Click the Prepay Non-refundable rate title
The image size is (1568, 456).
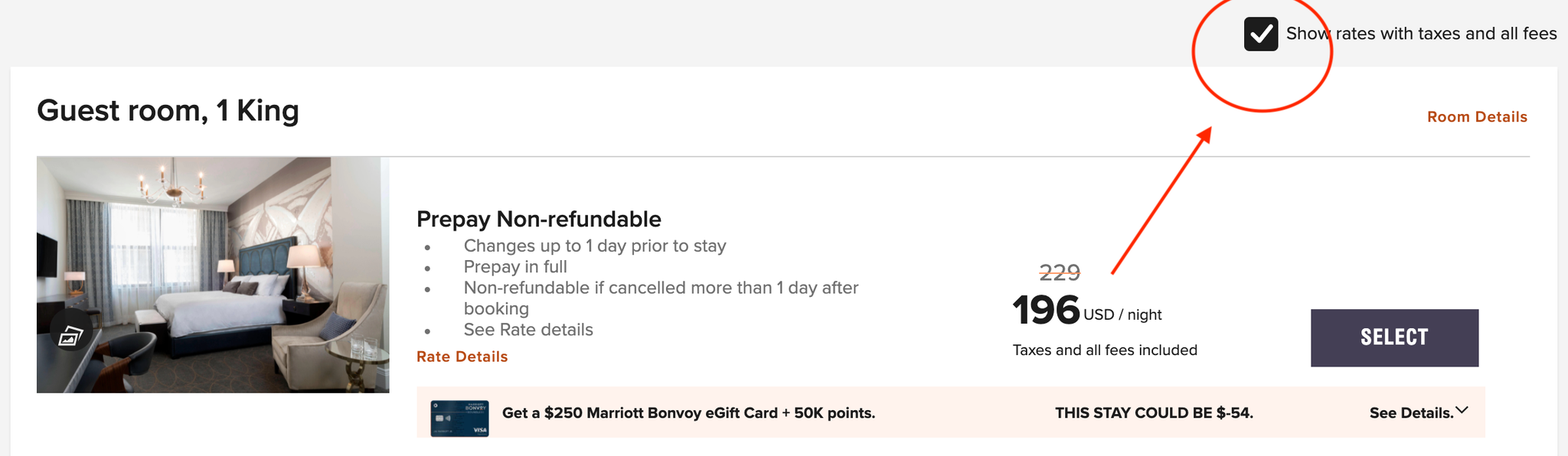click(538, 220)
